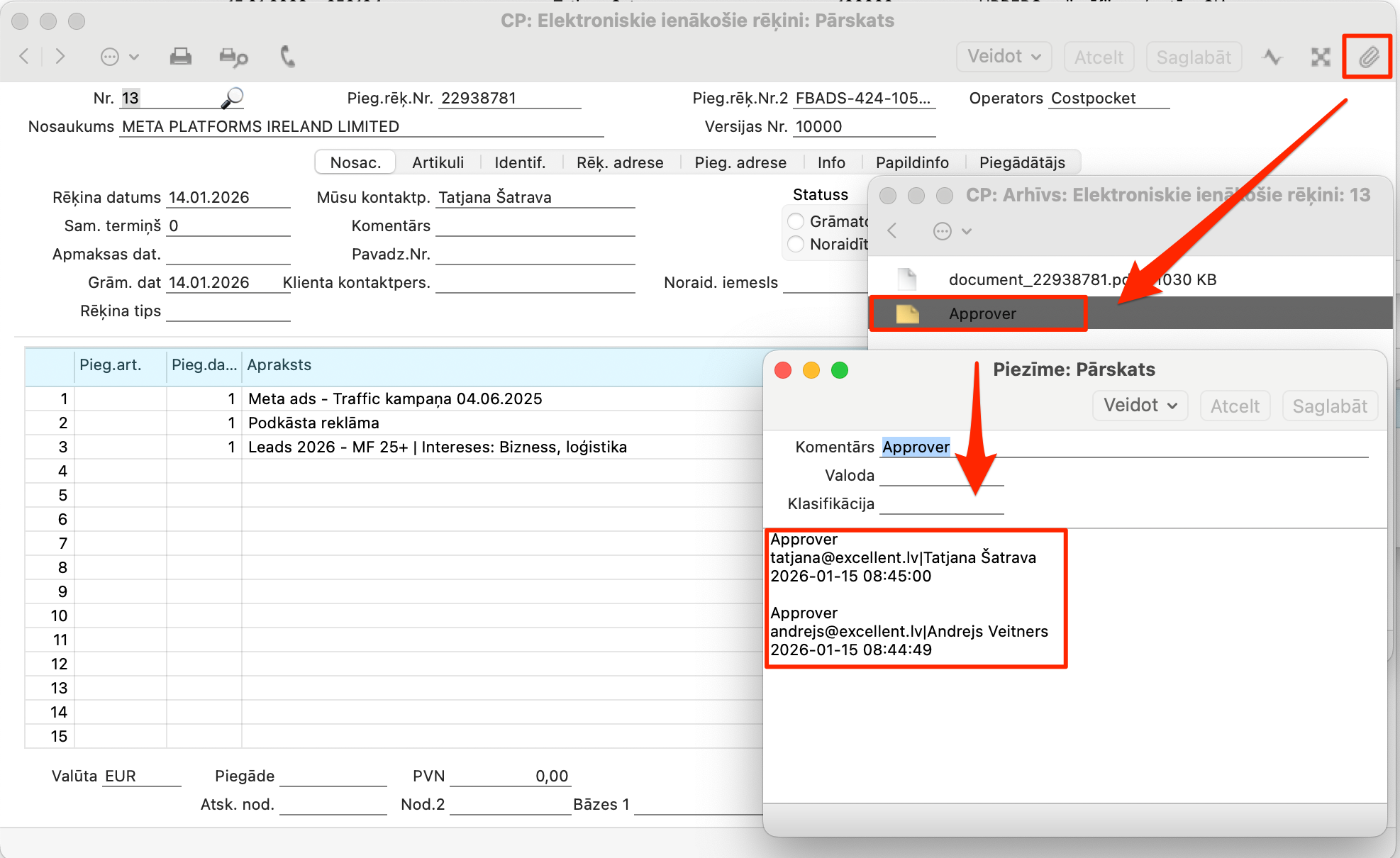
Task: Select the Grāmatot status radio button
Action: coord(796,221)
